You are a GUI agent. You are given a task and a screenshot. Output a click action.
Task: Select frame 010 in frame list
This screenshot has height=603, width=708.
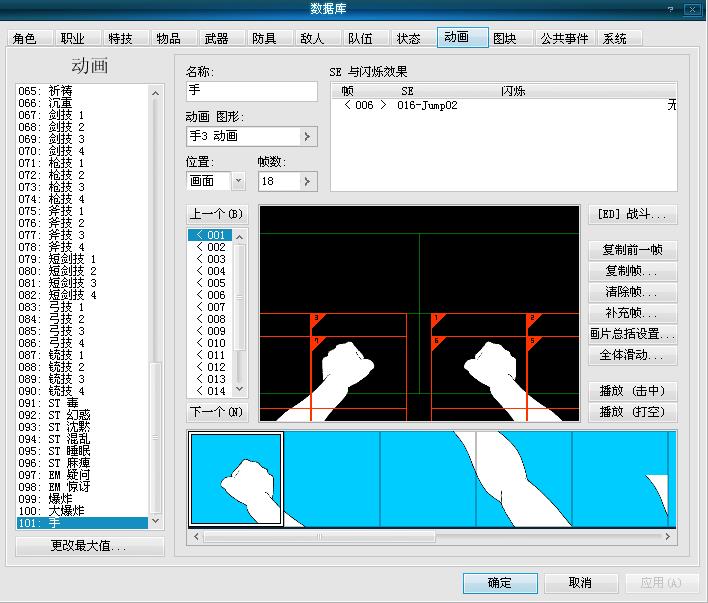210,343
